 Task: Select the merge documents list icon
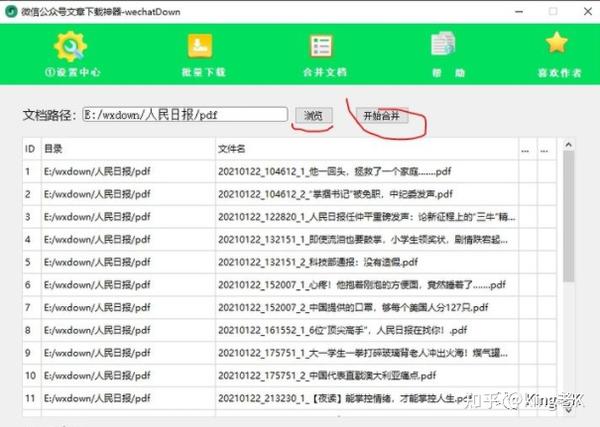[321, 46]
